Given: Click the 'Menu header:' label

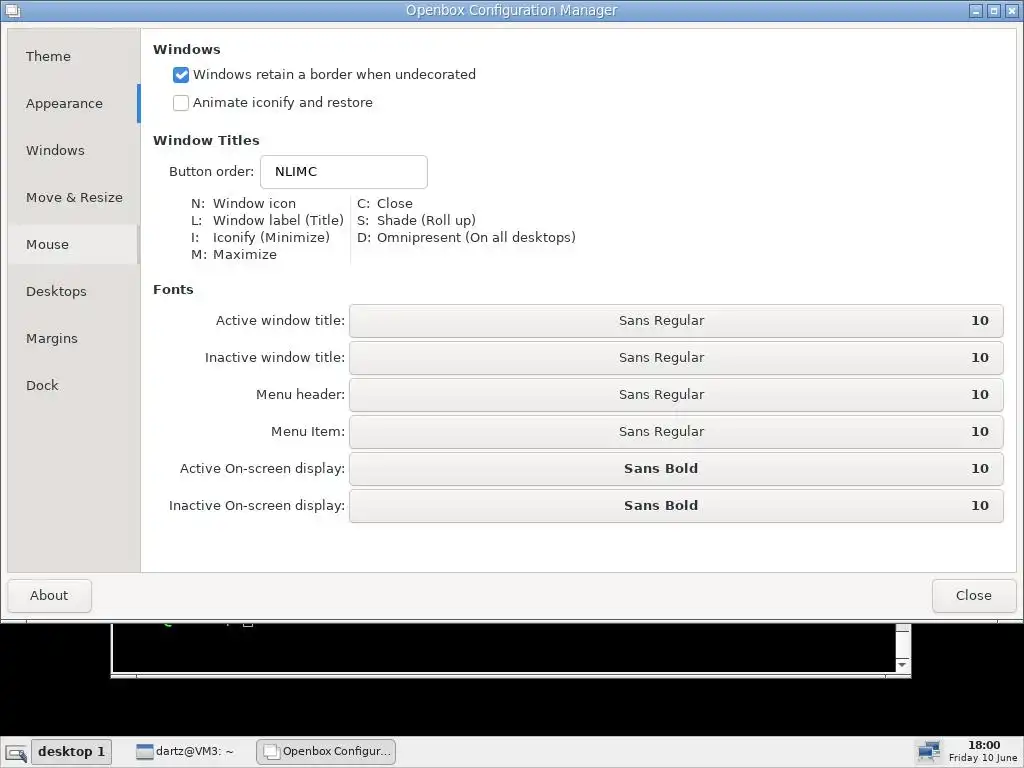Looking at the screenshot, I should tap(300, 394).
